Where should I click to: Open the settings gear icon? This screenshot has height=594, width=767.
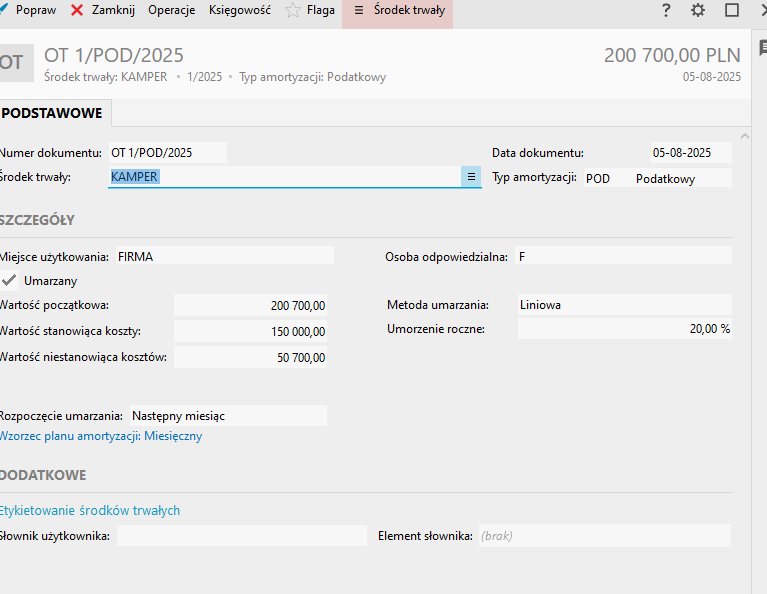(x=698, y=10)
